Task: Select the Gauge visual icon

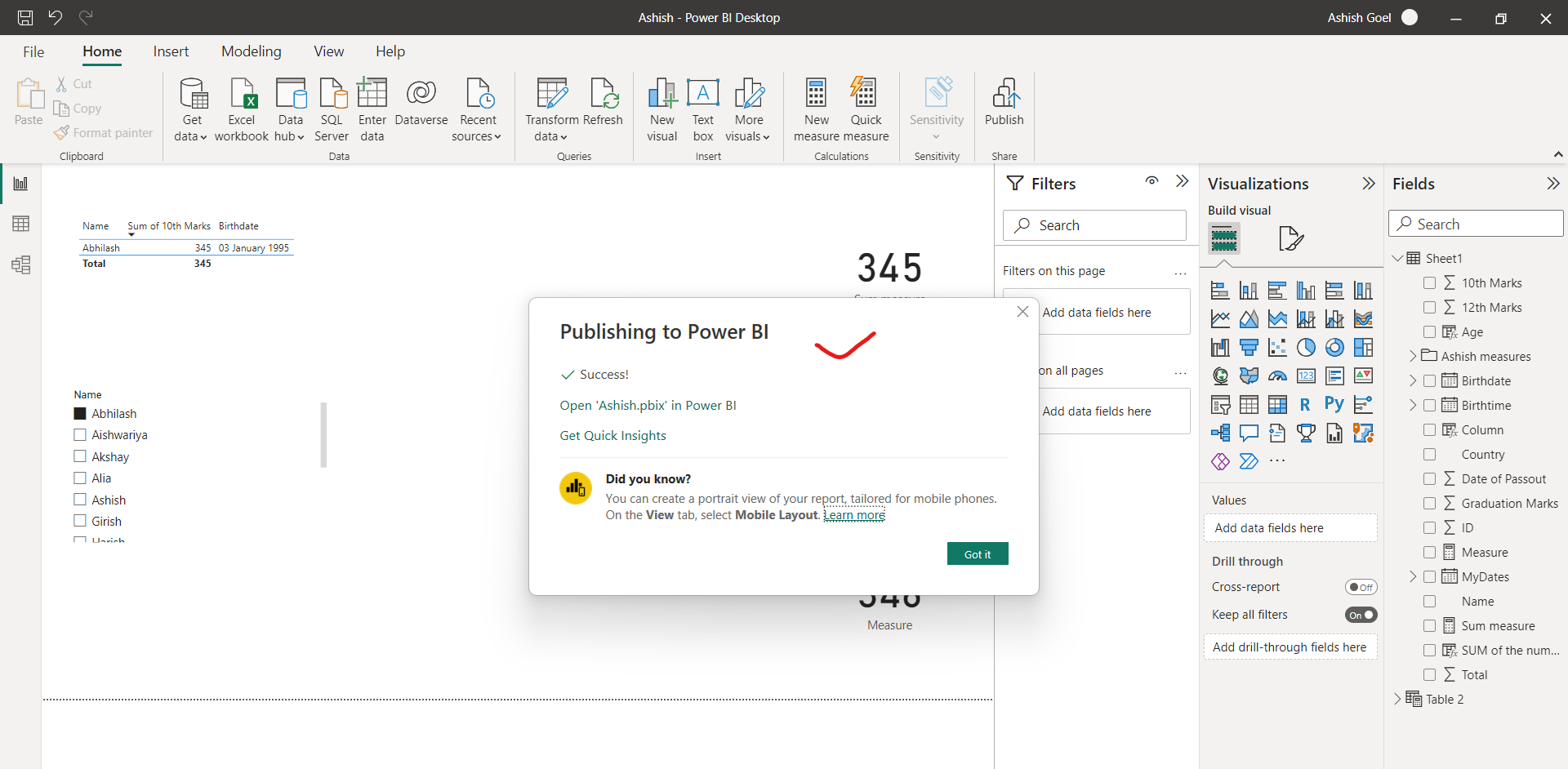Action: pyautogui.click(x=1278, y=376)
